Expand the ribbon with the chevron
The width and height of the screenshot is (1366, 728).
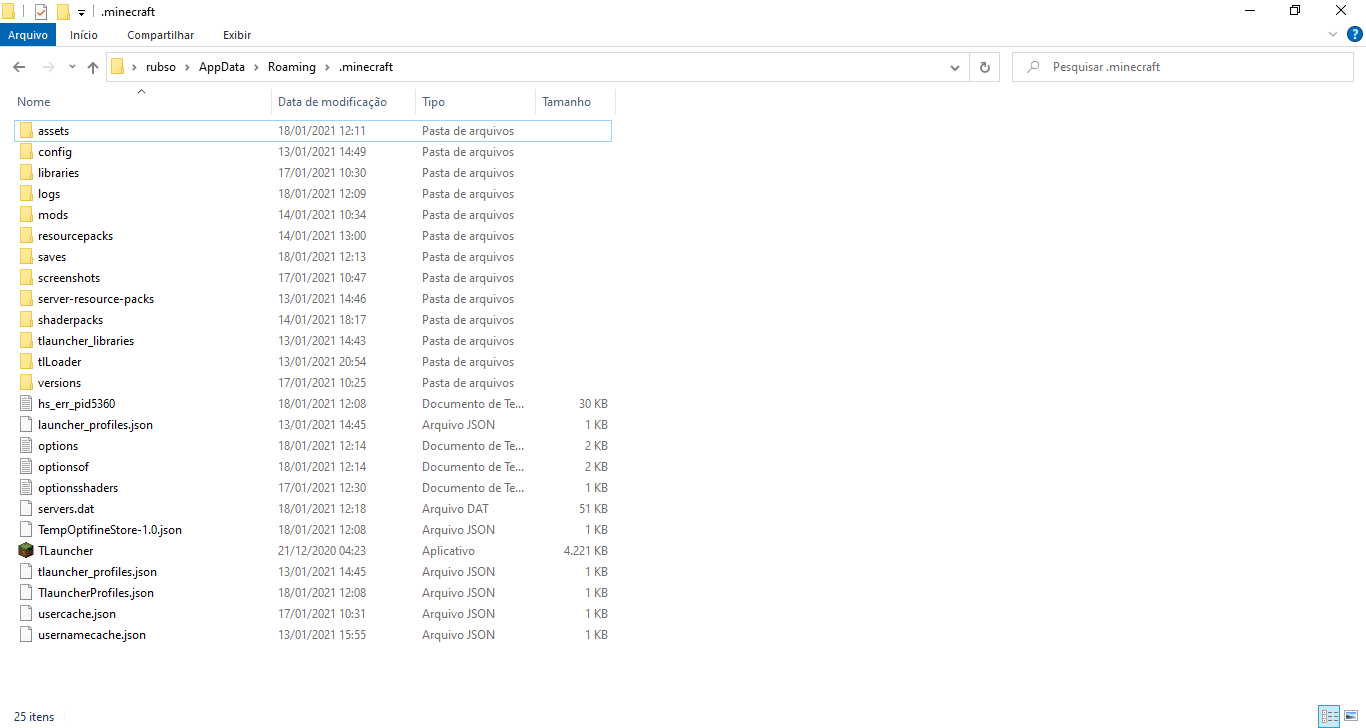point(1333,35)
